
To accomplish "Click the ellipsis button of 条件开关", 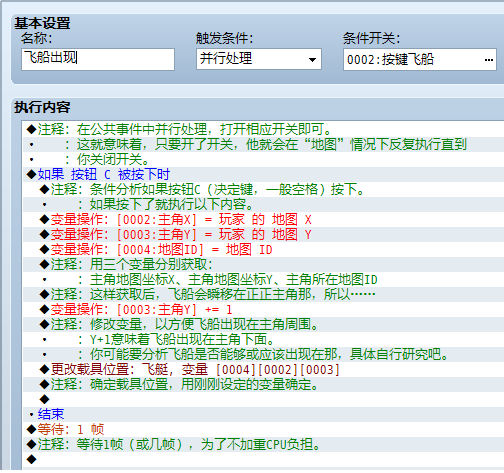I will (489, 60).
